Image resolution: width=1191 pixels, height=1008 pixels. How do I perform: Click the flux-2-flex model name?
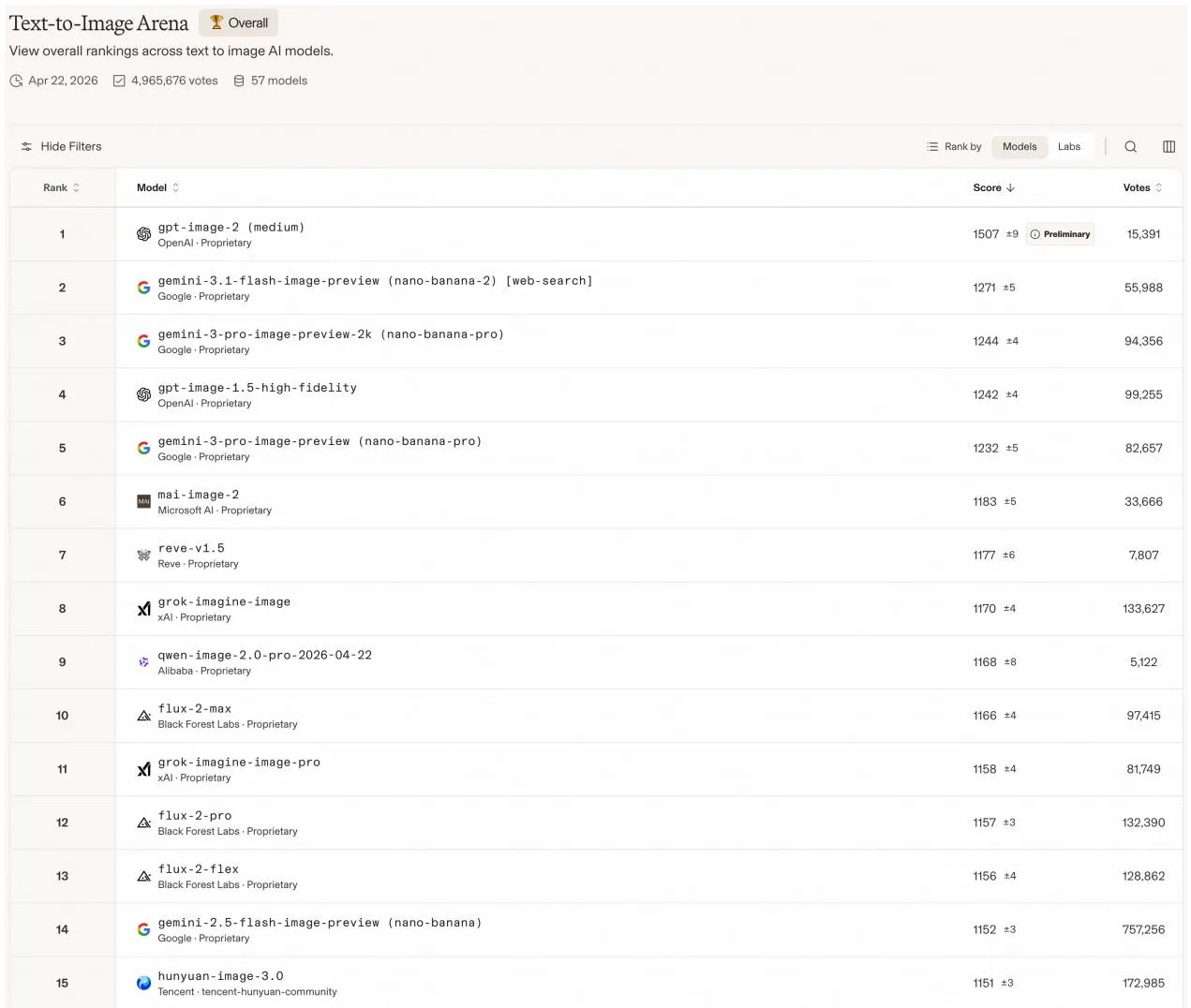tap(199, 868)
